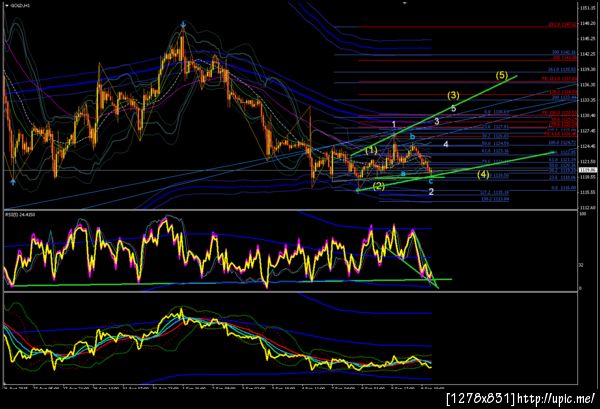The width and height of the screenshot is (600, 409).
Task: Click the 1151.05 price axis value
Action: point(586,8)
